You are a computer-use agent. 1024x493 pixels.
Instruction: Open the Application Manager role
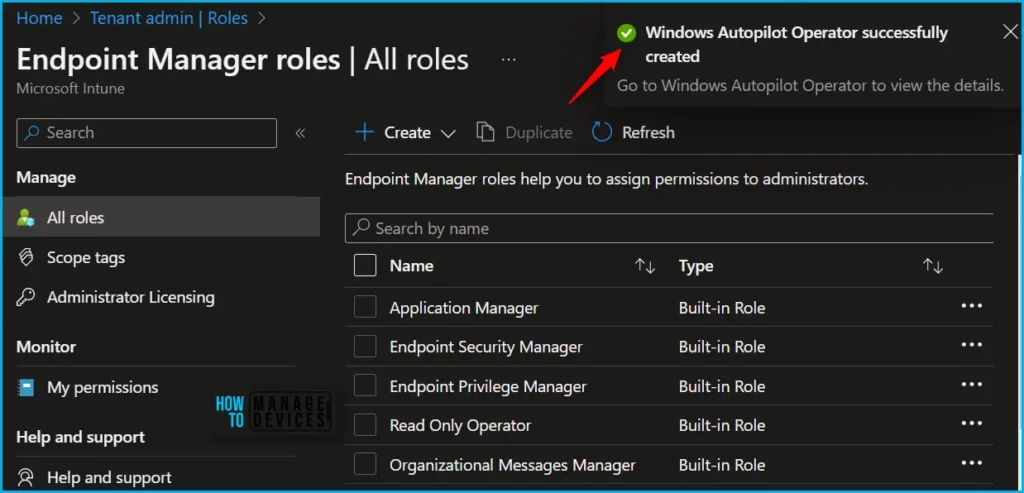[x=464, y=308]
